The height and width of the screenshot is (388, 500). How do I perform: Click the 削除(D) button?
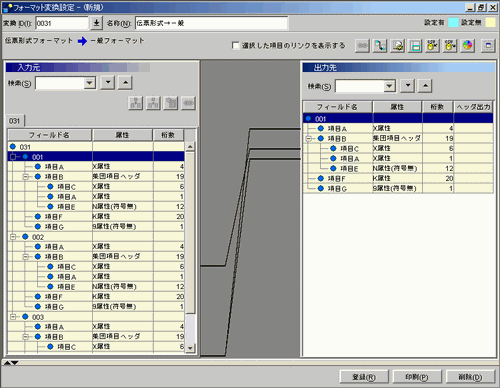(470, 377)
